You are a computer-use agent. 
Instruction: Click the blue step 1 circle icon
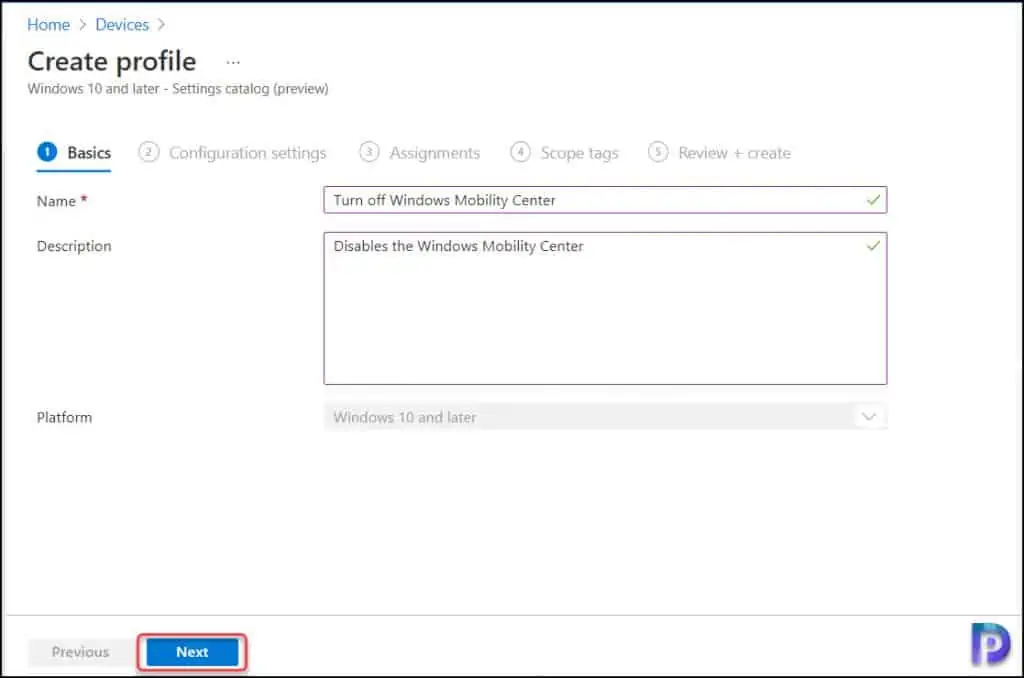click(47, 152)
